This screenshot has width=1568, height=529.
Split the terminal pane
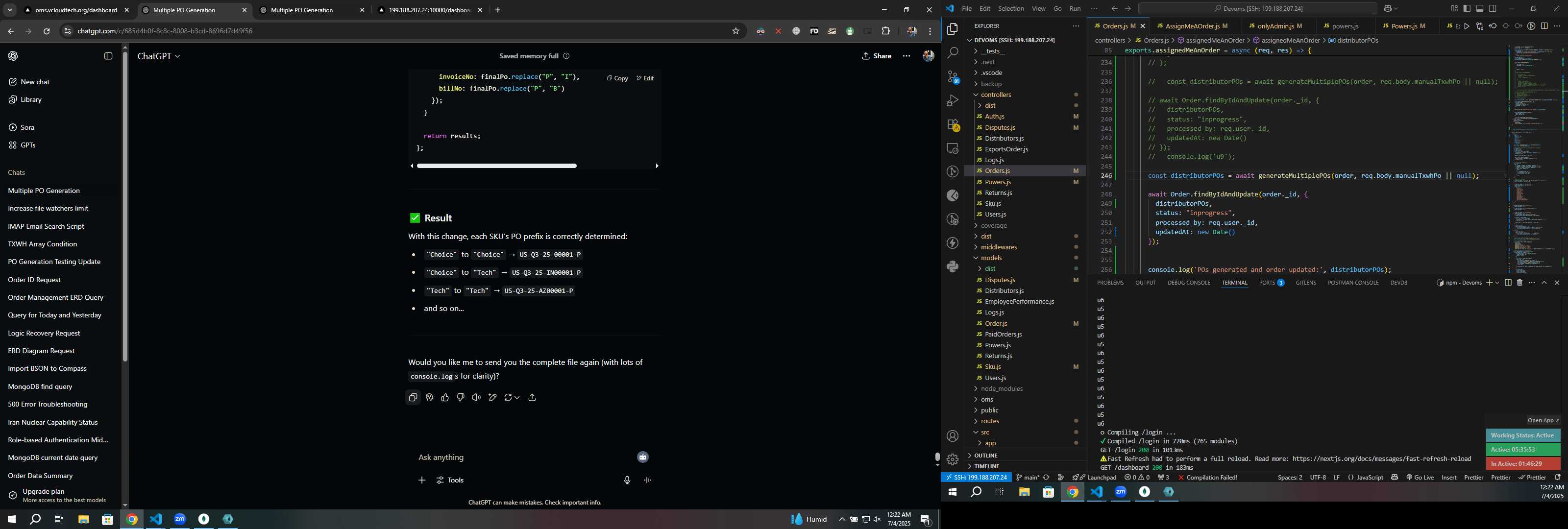(x=1508, y=283)
